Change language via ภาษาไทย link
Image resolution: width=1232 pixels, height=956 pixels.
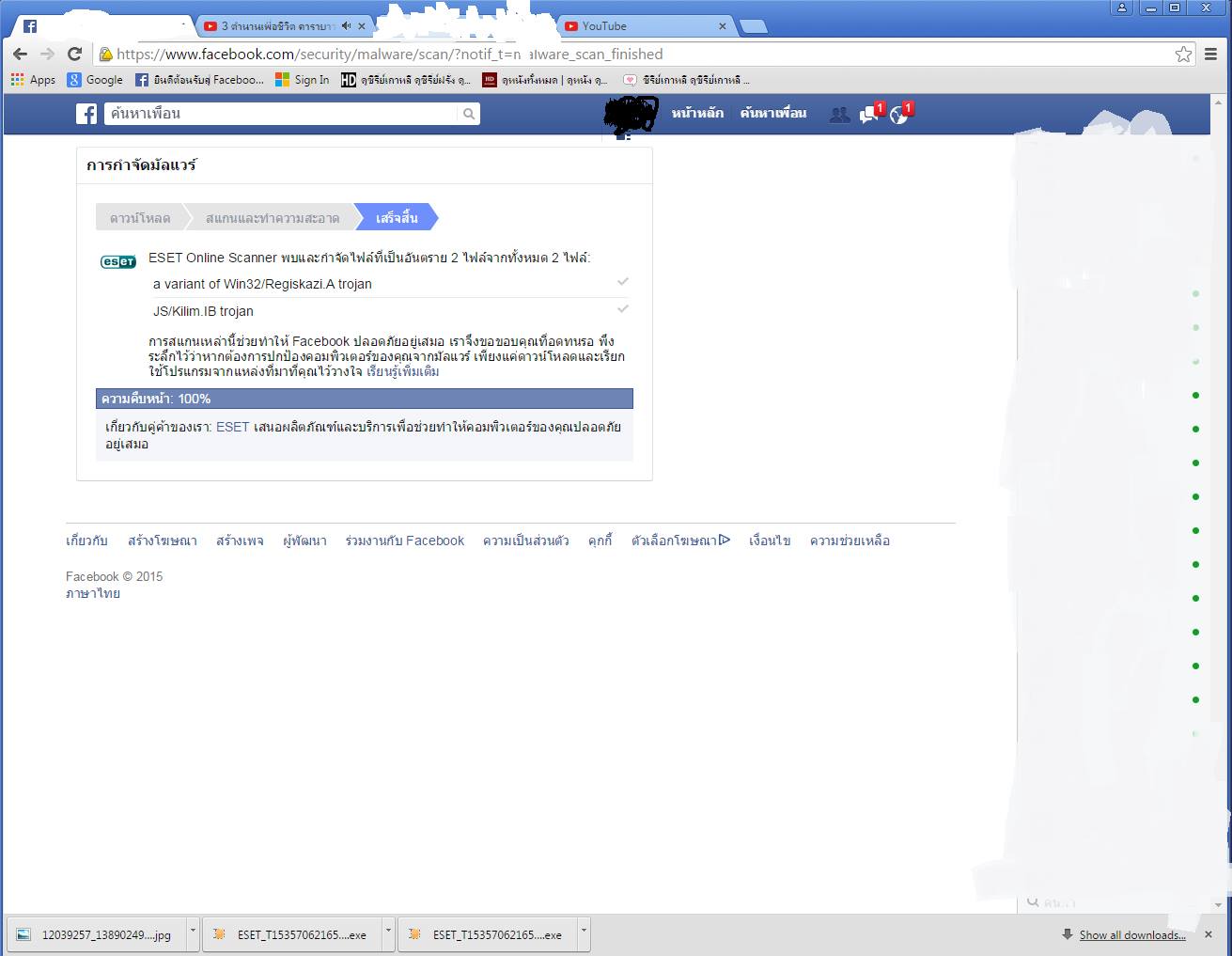point(93,594)
